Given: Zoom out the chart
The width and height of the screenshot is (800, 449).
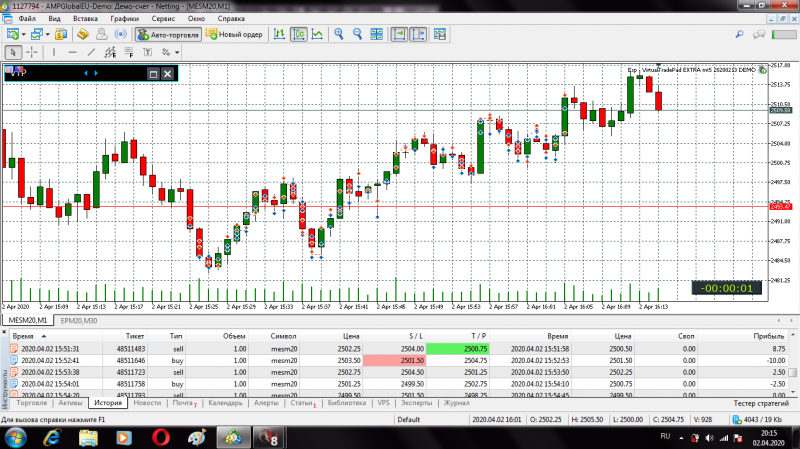Looking at the screenshot, I should 357,34.
